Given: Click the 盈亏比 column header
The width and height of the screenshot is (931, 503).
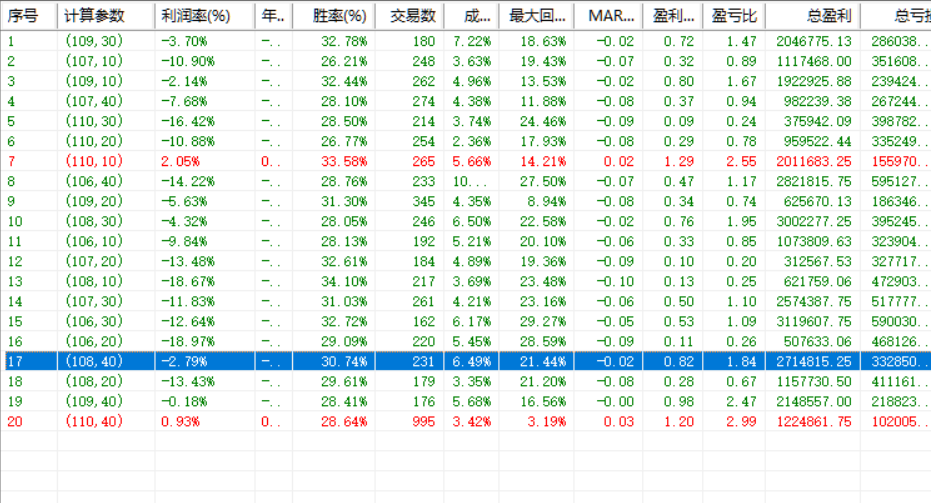Looking at the screenshot, I should (x=734, y=16).
